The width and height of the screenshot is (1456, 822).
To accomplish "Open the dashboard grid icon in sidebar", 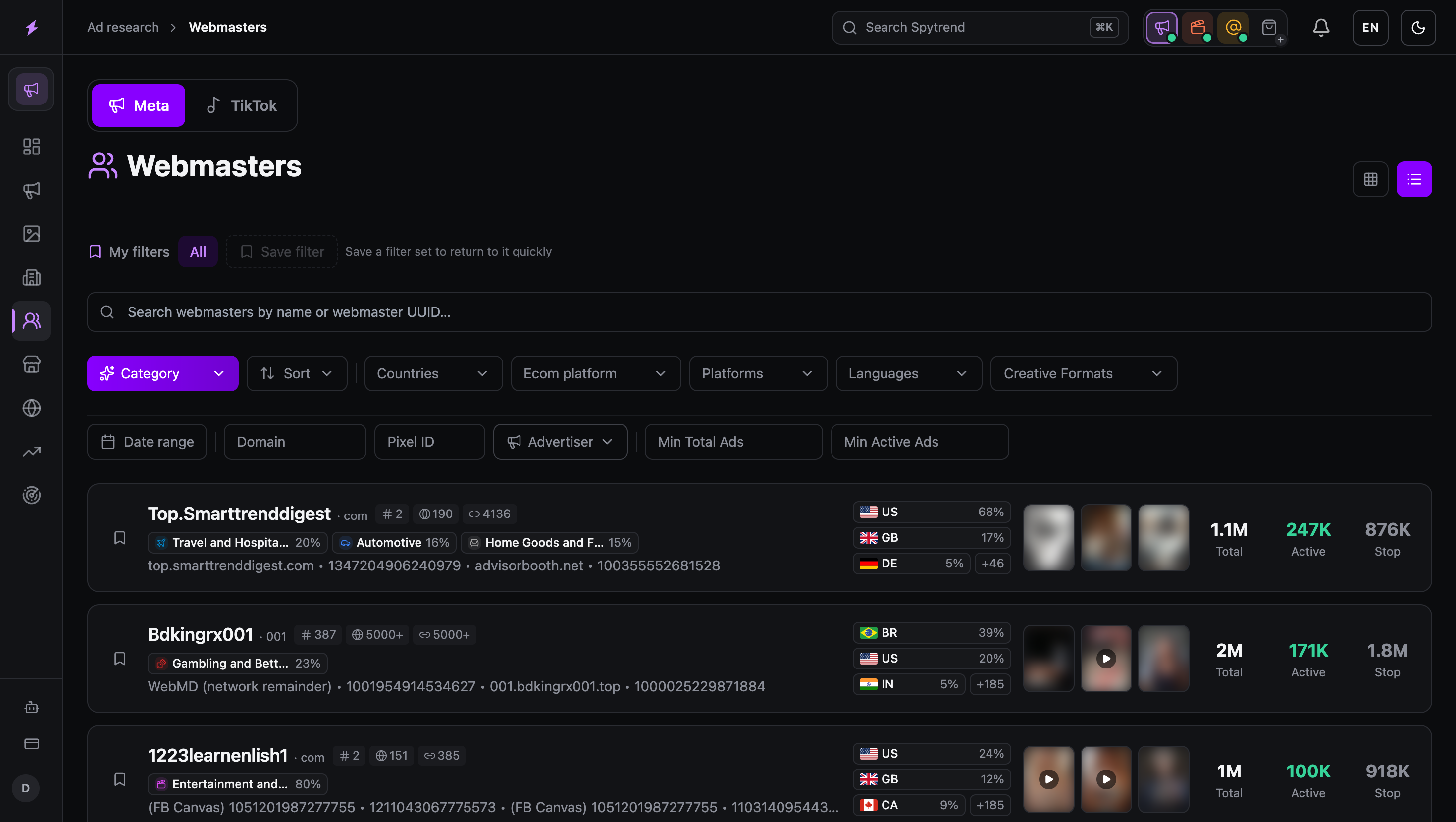I will (32, 147).
